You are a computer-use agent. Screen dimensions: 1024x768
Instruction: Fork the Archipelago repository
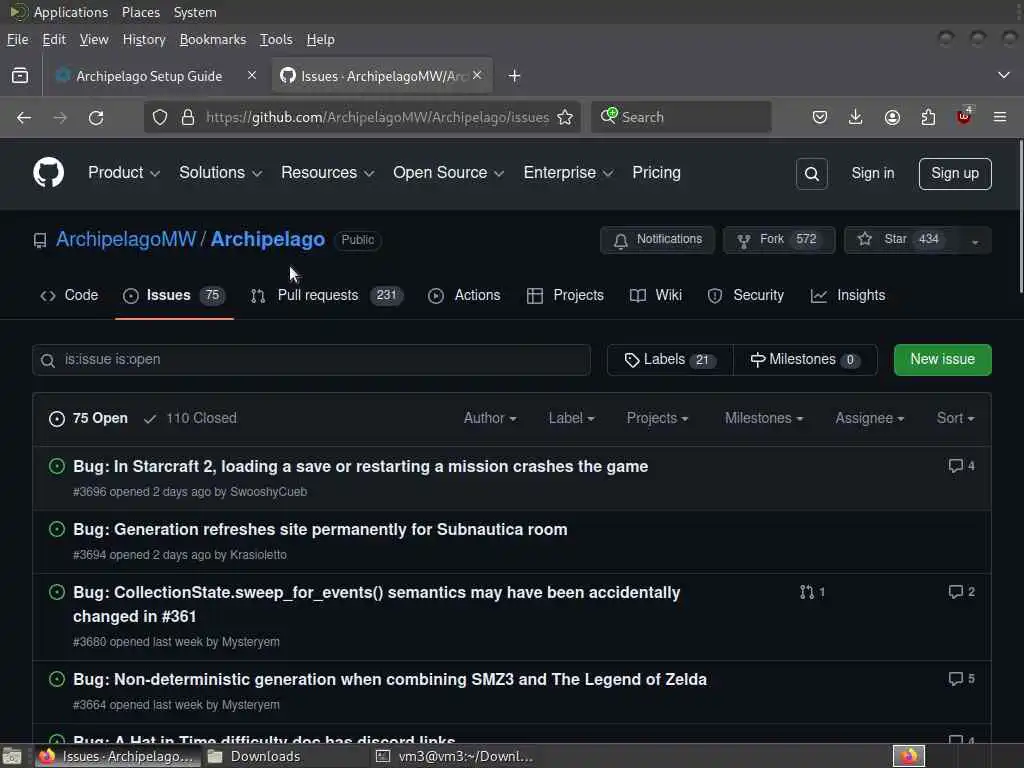click(x=778, y=240)
